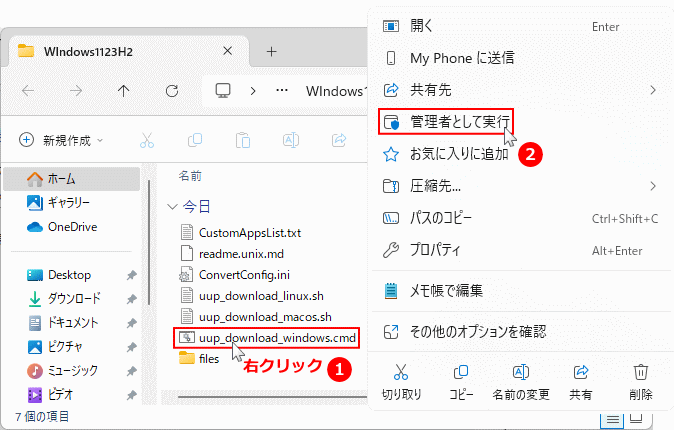The height and width of the screenshot is (430, 674).
Task: Open Desktop in quick access
Action: tap(71, 275)
